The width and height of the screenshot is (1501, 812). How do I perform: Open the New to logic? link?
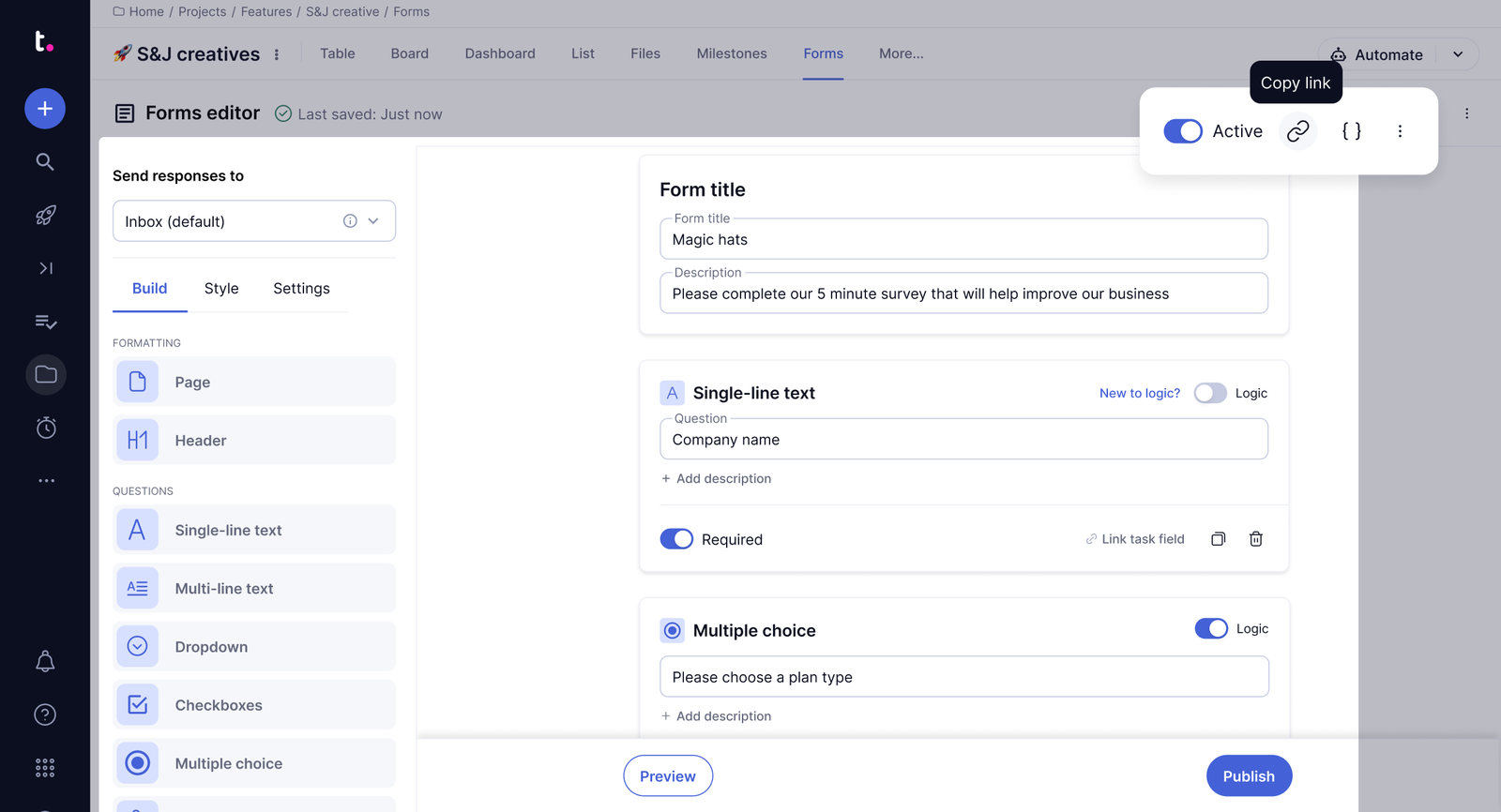(x=1140, y=393)
